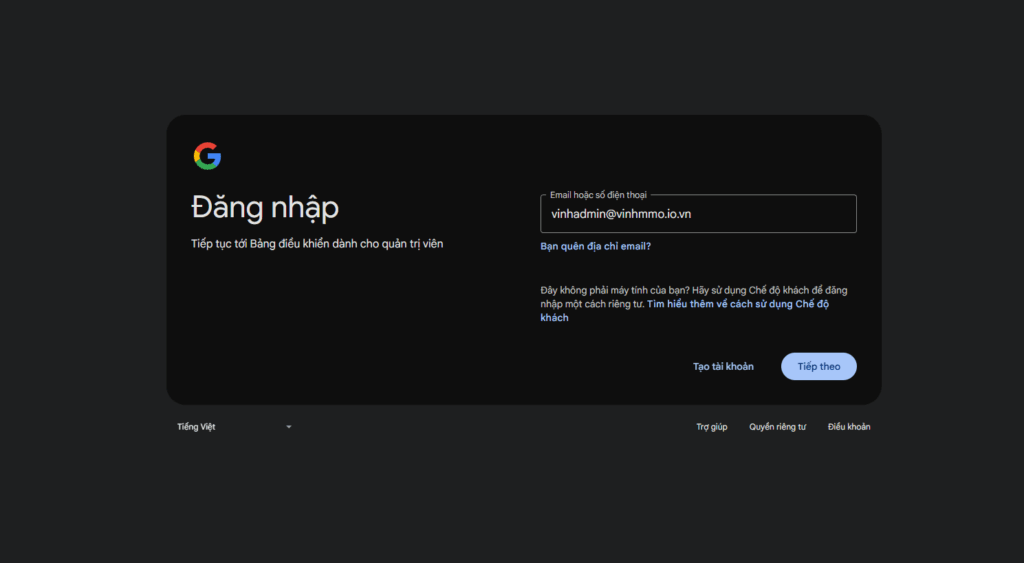Screen dimensions: 1024x563
Task: Click the Đăng nhập heading
Action: (265, 208)
